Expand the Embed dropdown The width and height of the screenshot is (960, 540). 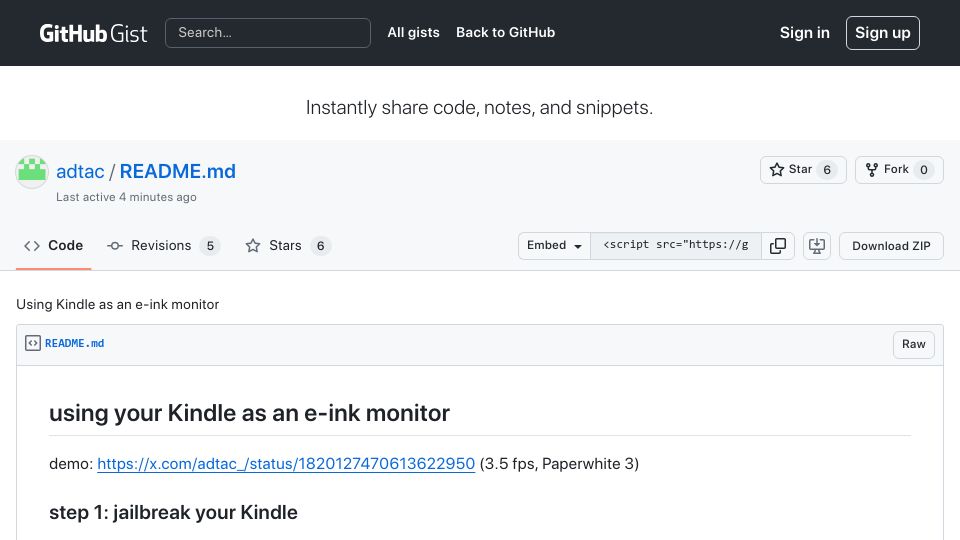(554, 246)
